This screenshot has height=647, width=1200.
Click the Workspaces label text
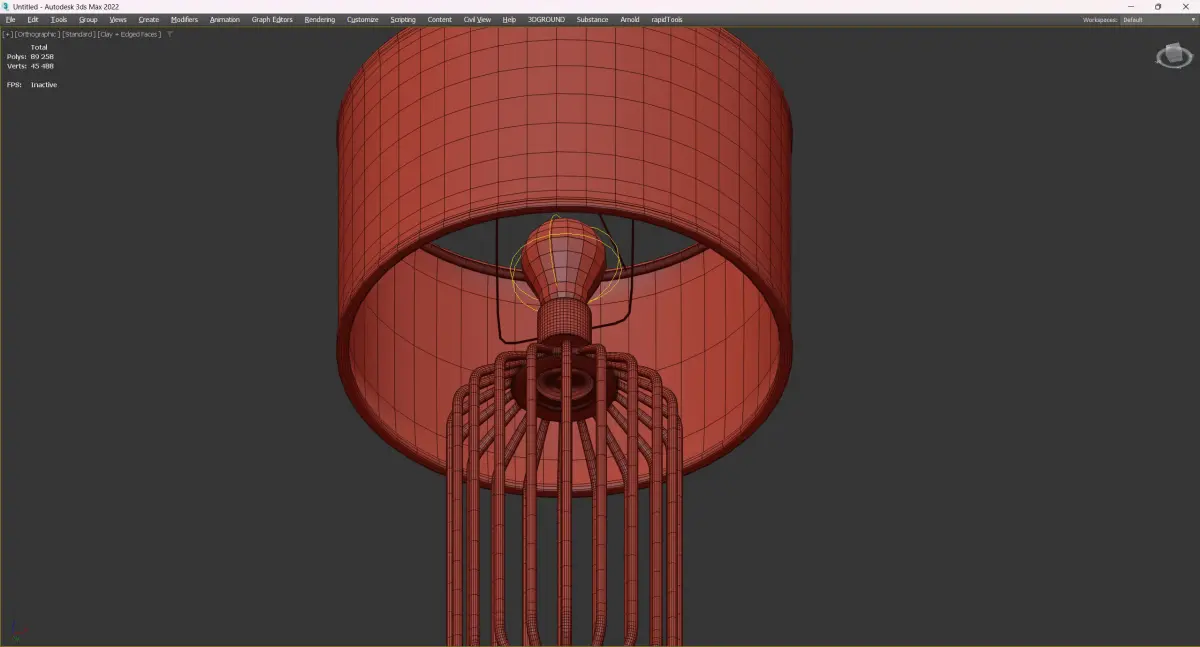1099,19
